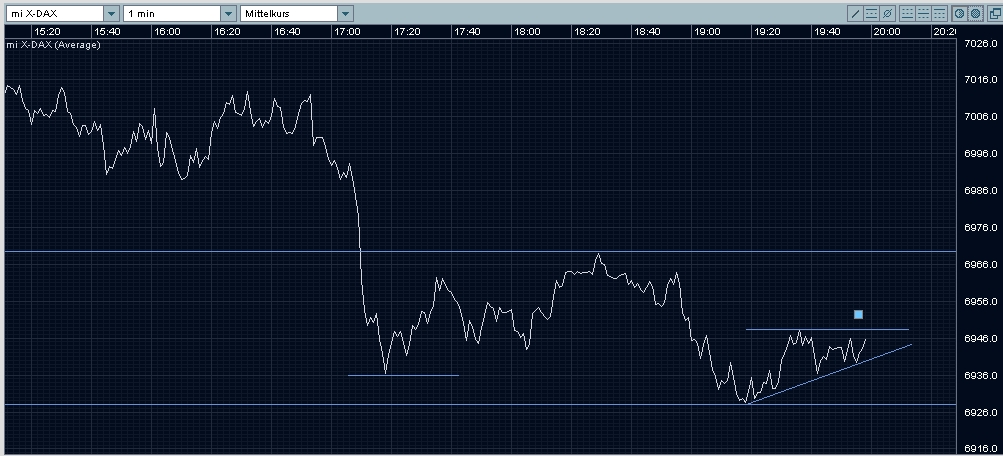Choose line style with solid middle line
Image resolution: width=1003 pixels, height=456 pixels.
tap(923, 13)
